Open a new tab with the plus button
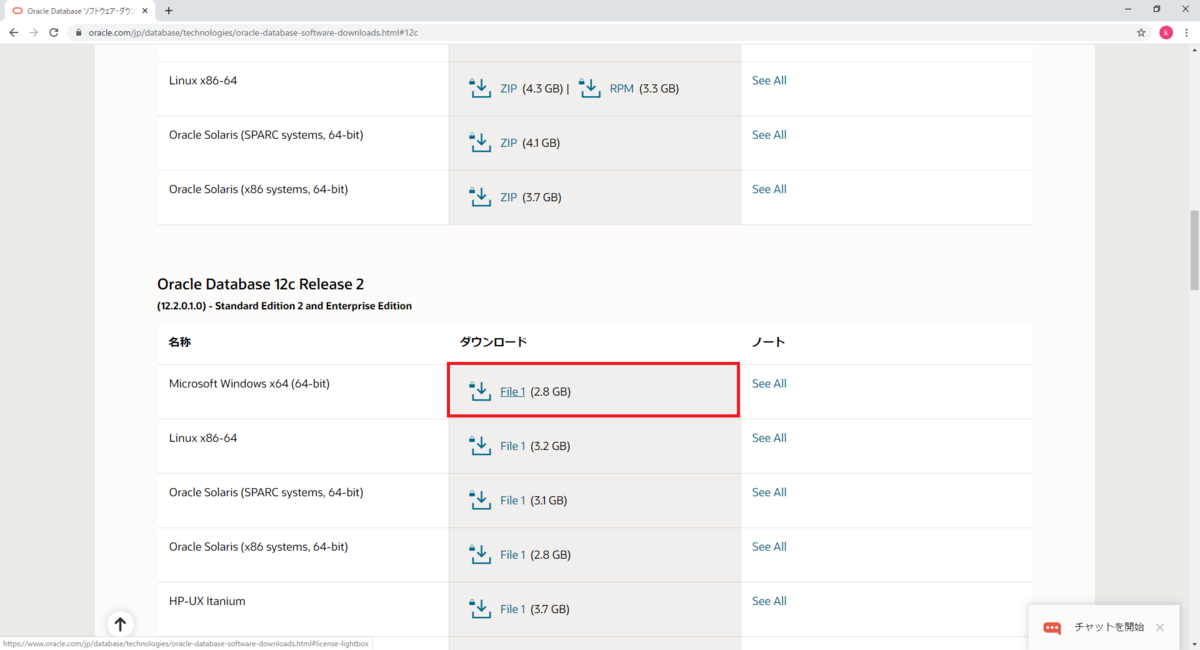 coord(168,10)
